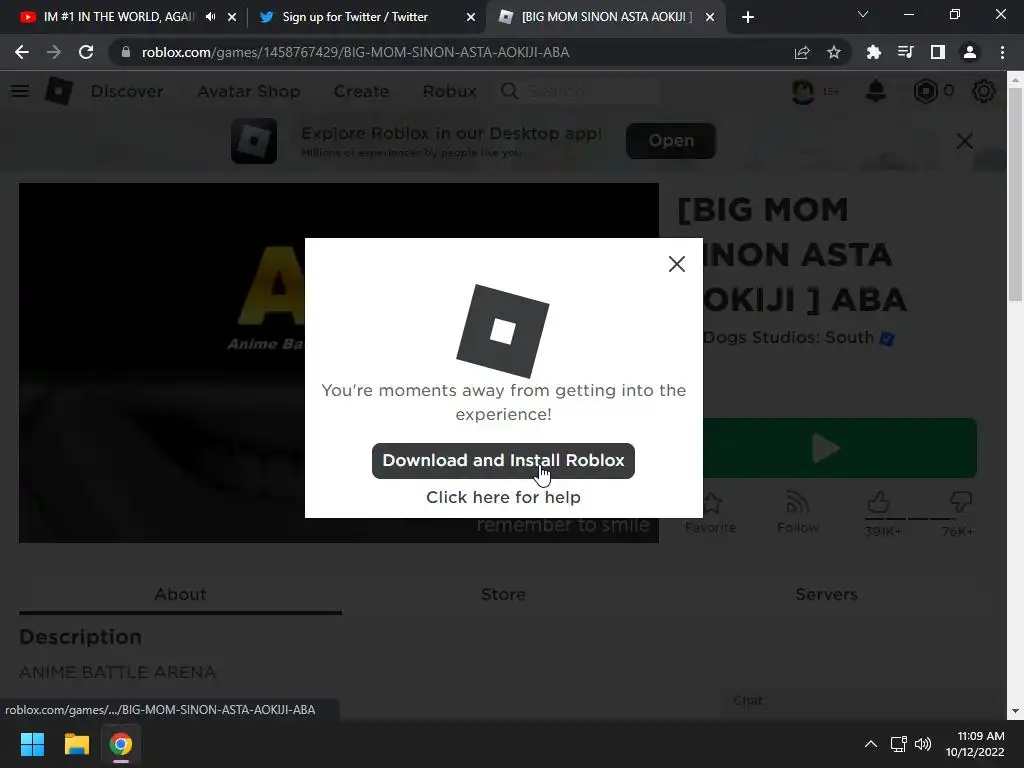Click Open desktop app button

tap(671, 140)
